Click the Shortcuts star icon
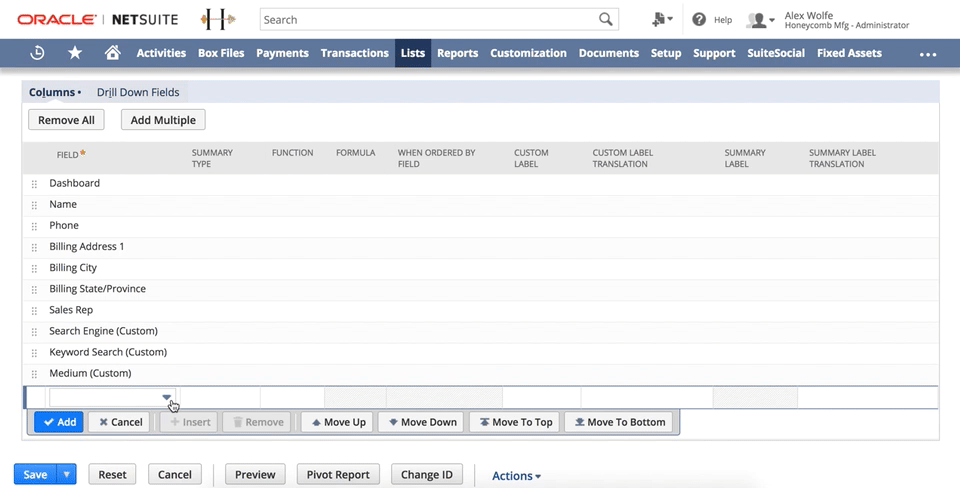 (x=75, y=53)
